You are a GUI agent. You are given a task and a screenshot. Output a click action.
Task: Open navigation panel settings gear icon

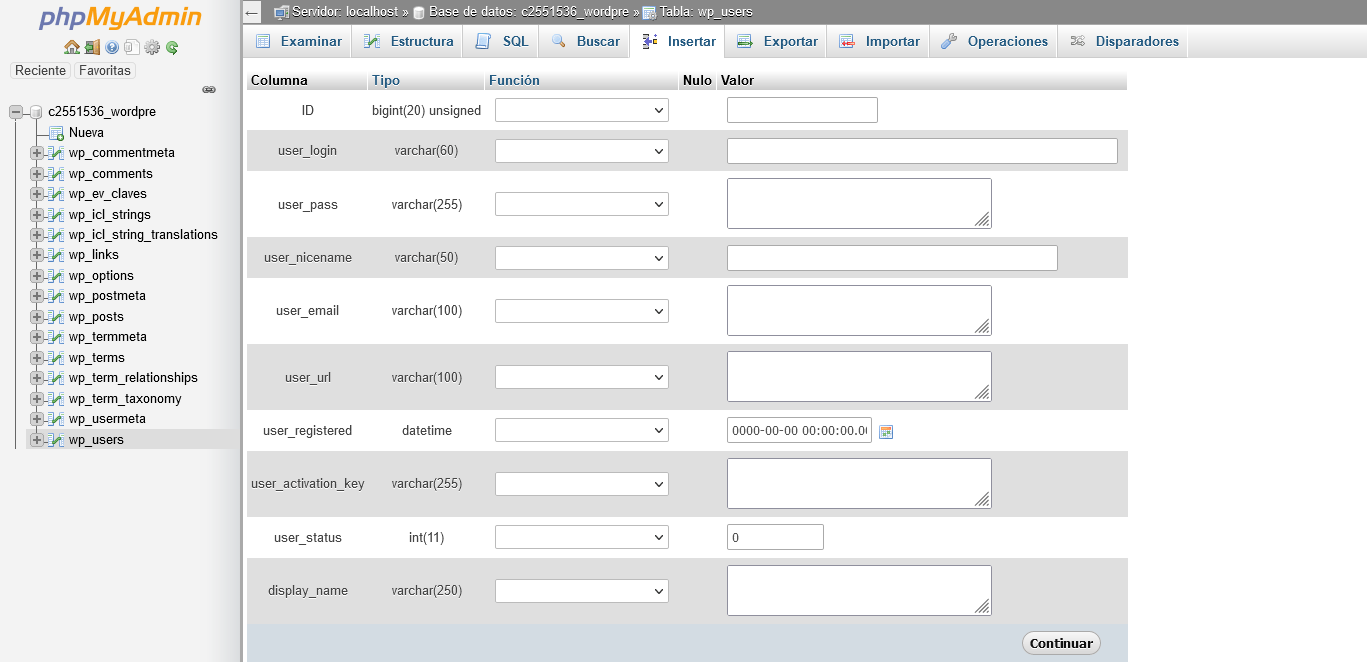tap(152, 47)
